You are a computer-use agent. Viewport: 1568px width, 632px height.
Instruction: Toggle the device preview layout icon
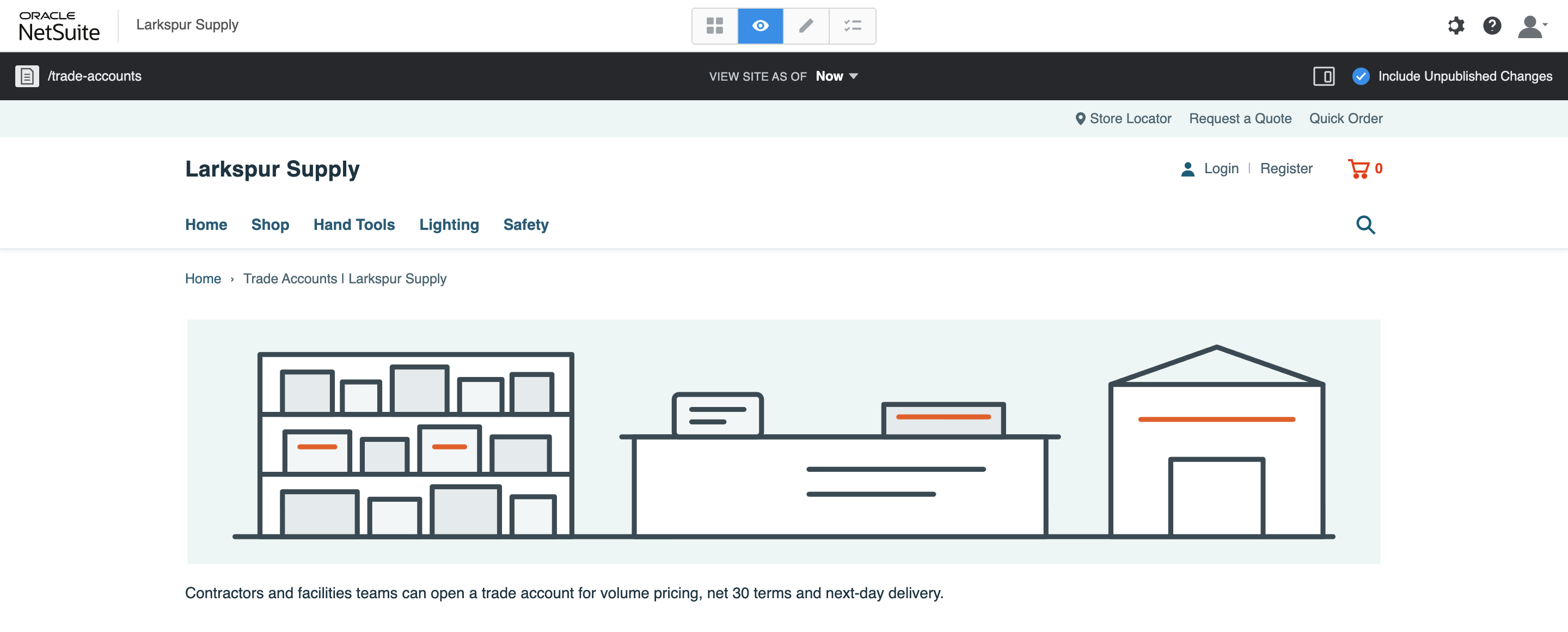(x=1324, y=76)
